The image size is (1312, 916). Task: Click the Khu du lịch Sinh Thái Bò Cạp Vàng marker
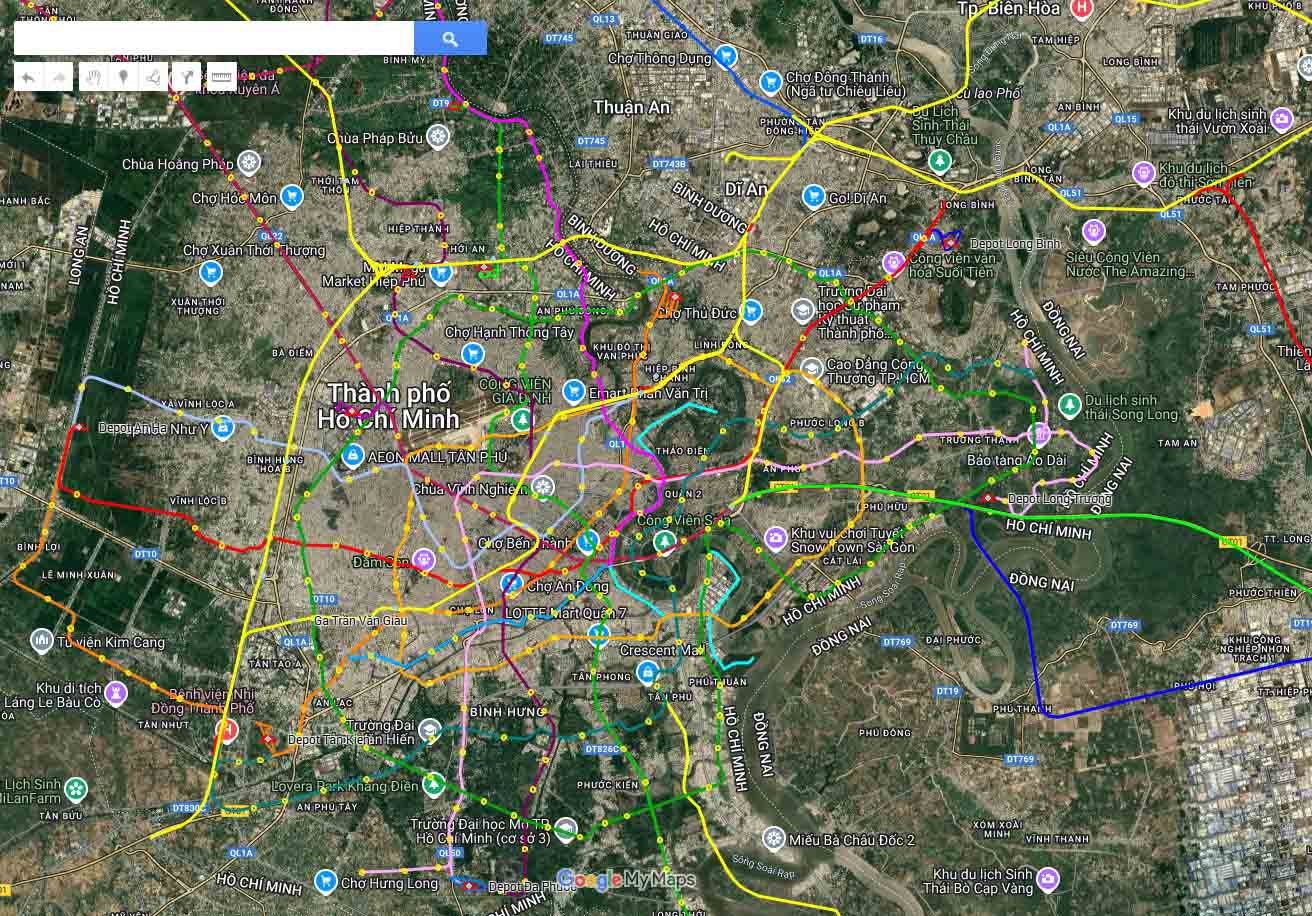tap(1047, 880)
